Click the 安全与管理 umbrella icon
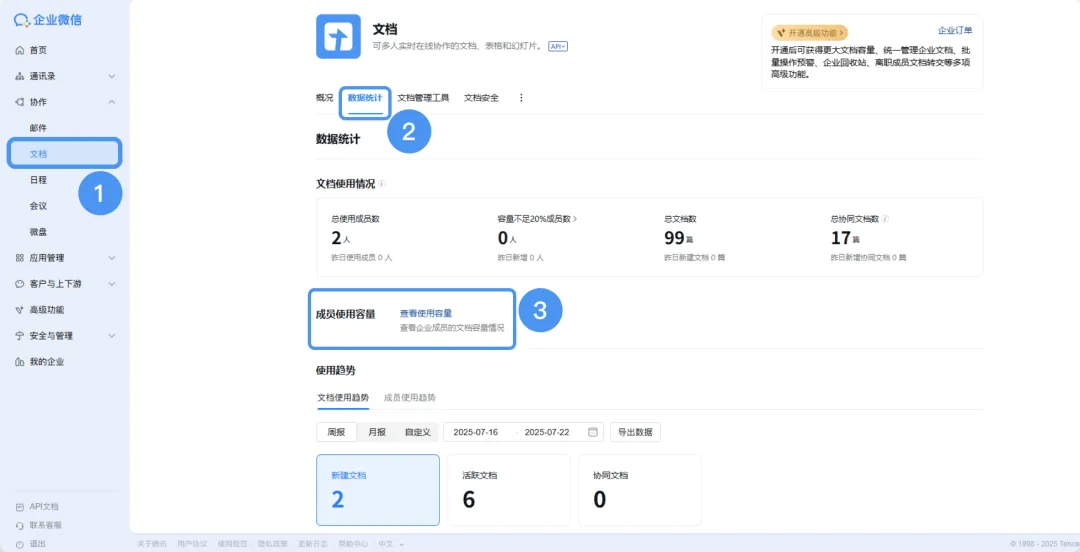The image size is (1080, 552). [19, 336]
